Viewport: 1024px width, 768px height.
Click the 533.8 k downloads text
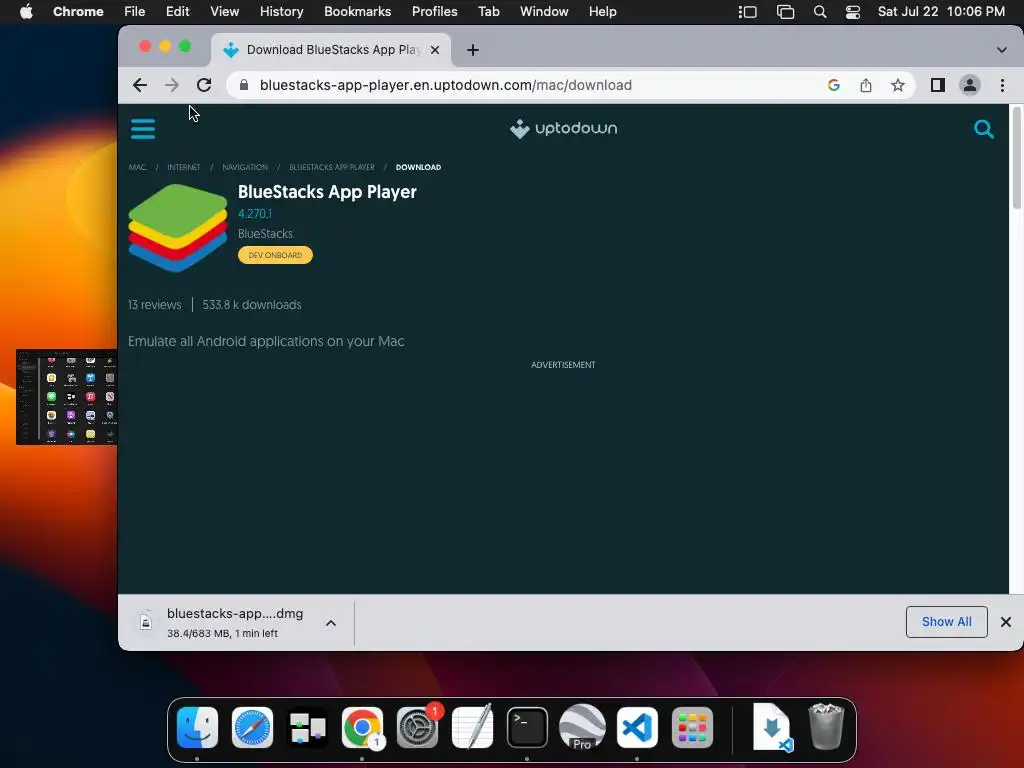click(x=251, y=305)
